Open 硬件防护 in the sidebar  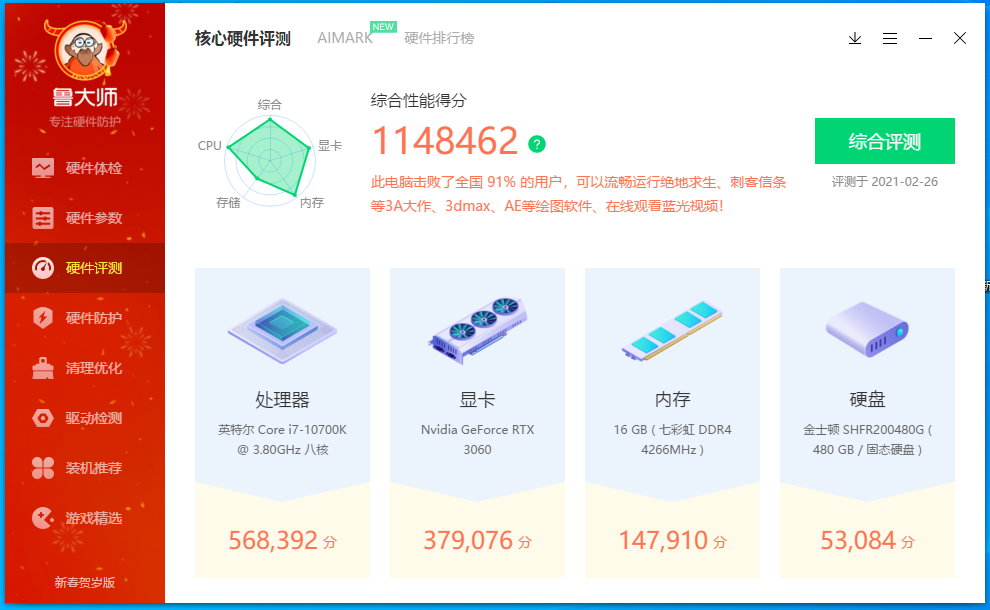pyautogui.click(x=85, y=318)
